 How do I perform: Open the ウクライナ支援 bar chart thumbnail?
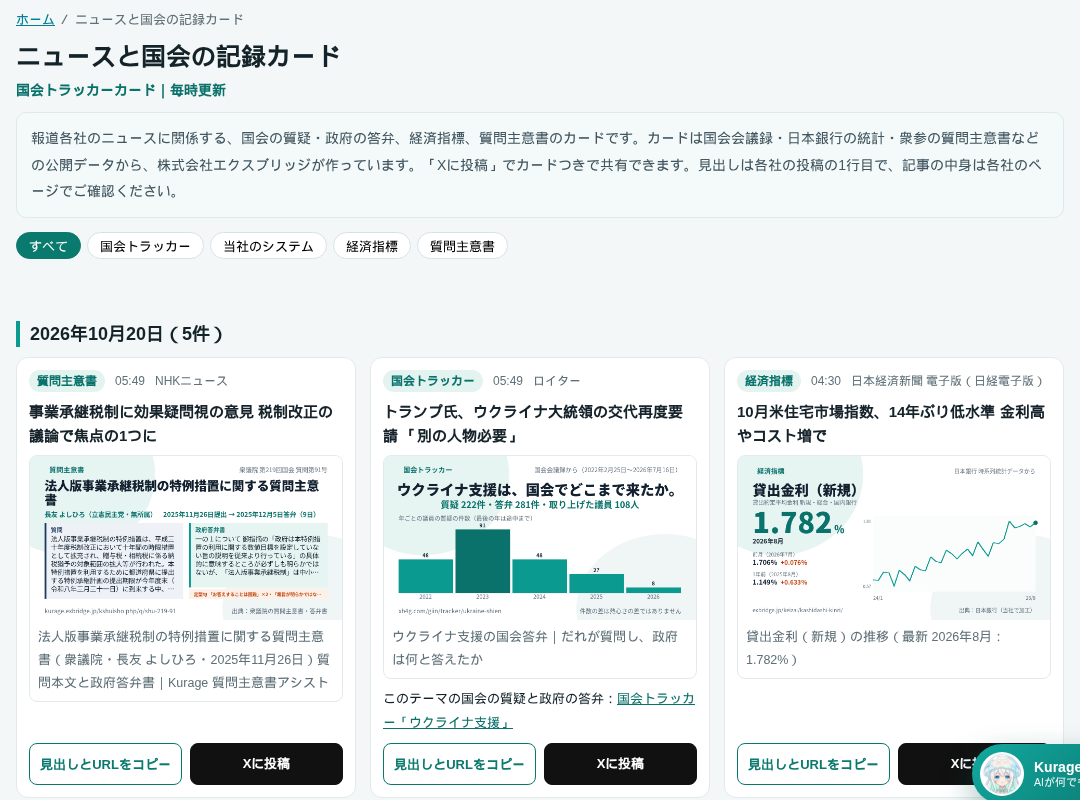(x=540, y=537)
